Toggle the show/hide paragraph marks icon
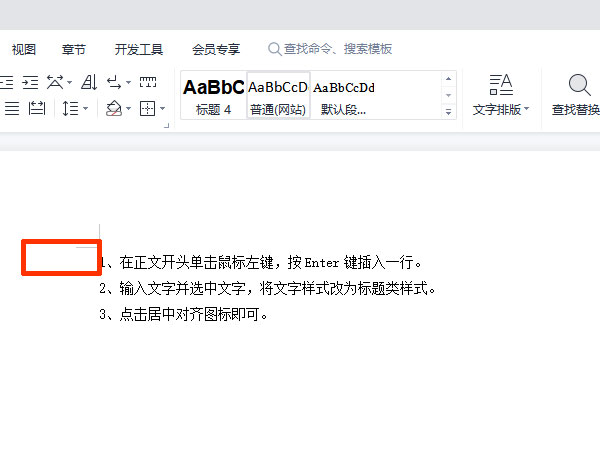 point(117,82)
